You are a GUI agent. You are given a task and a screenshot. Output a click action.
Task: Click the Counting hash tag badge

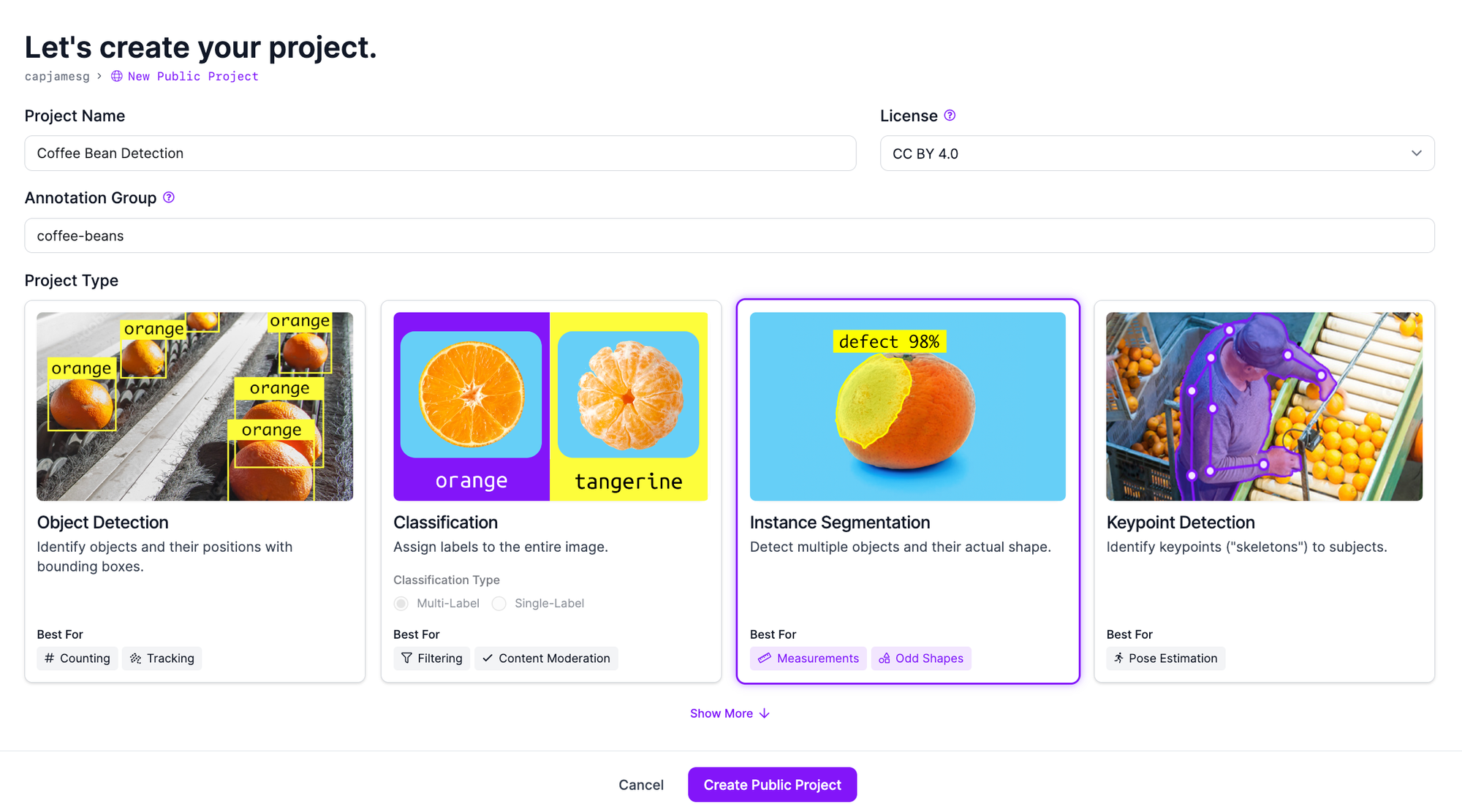tap(77, 659)
